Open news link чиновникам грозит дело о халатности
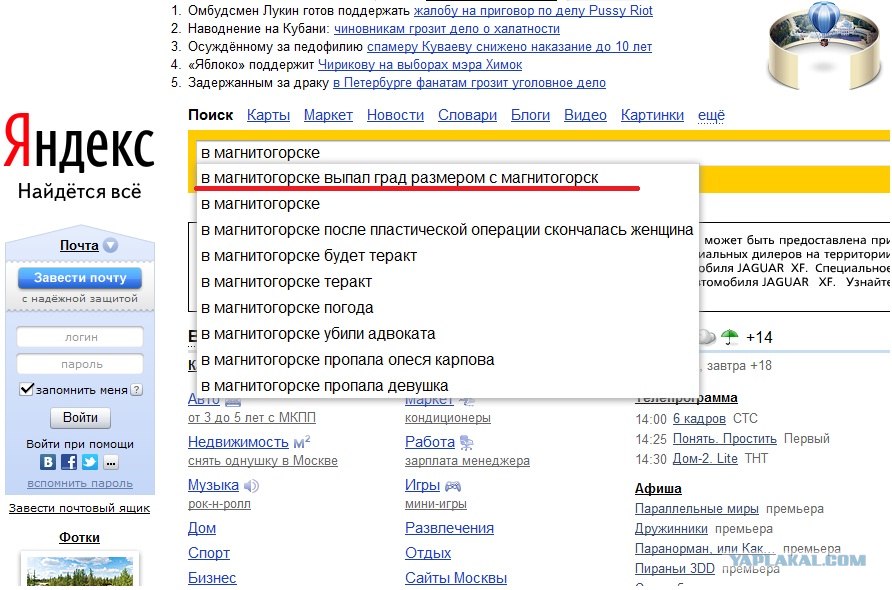 (x=447, y=28)
